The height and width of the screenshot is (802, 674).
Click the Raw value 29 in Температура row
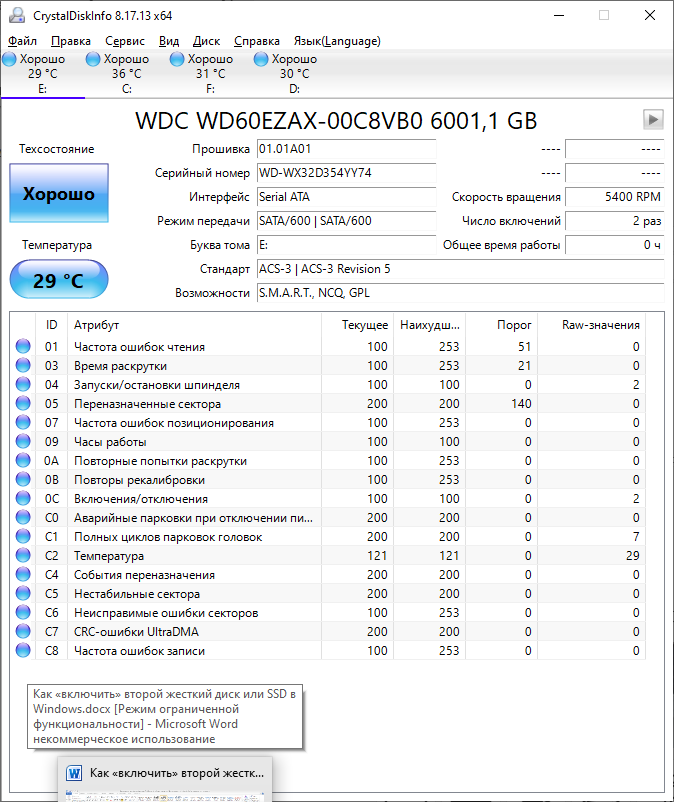[633, 555]
